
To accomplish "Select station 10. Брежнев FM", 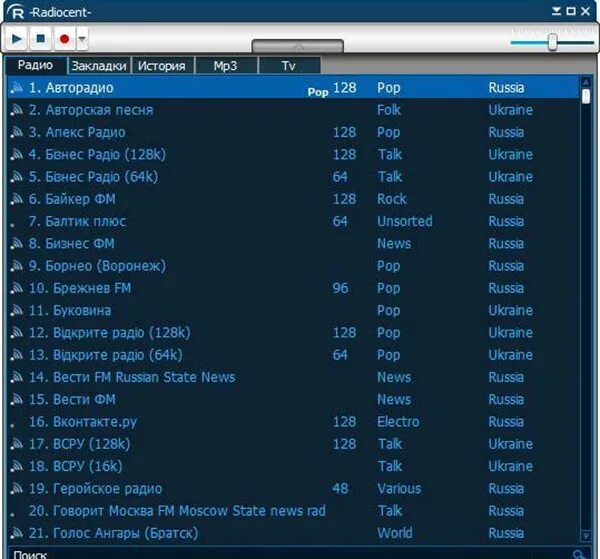I will [293, 288].
